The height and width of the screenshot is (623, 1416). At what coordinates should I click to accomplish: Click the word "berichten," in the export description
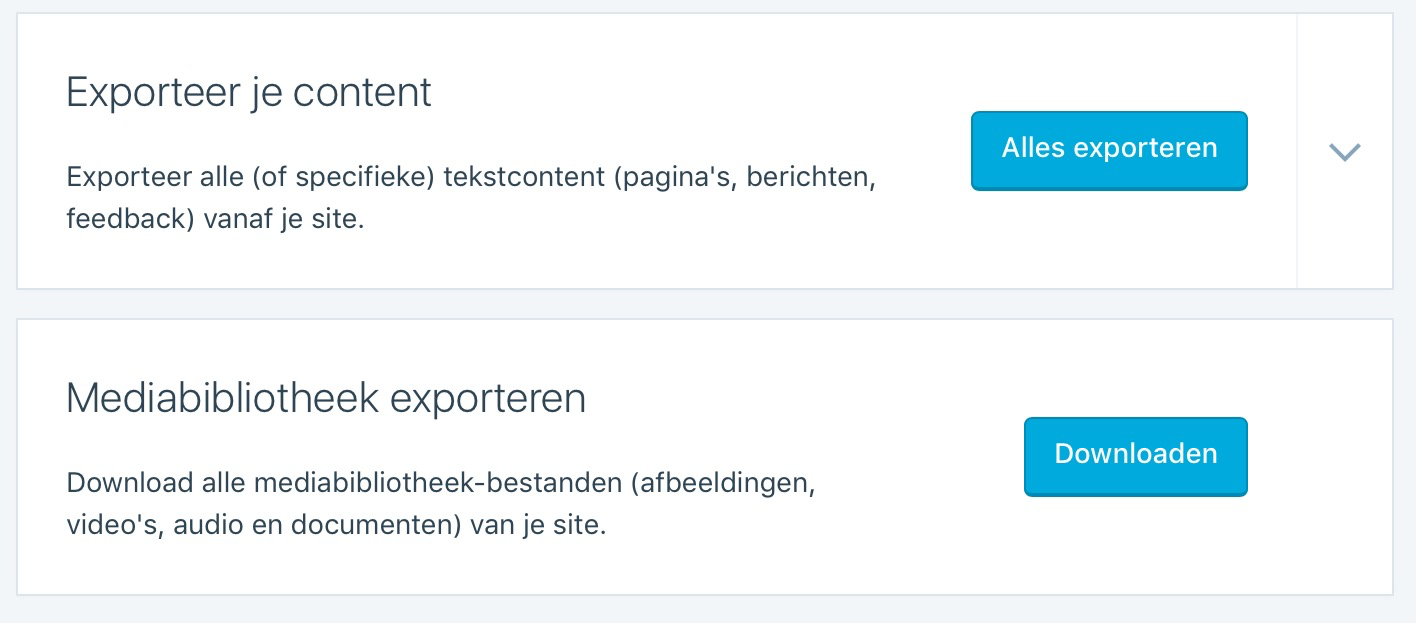[x=813, y=178]
